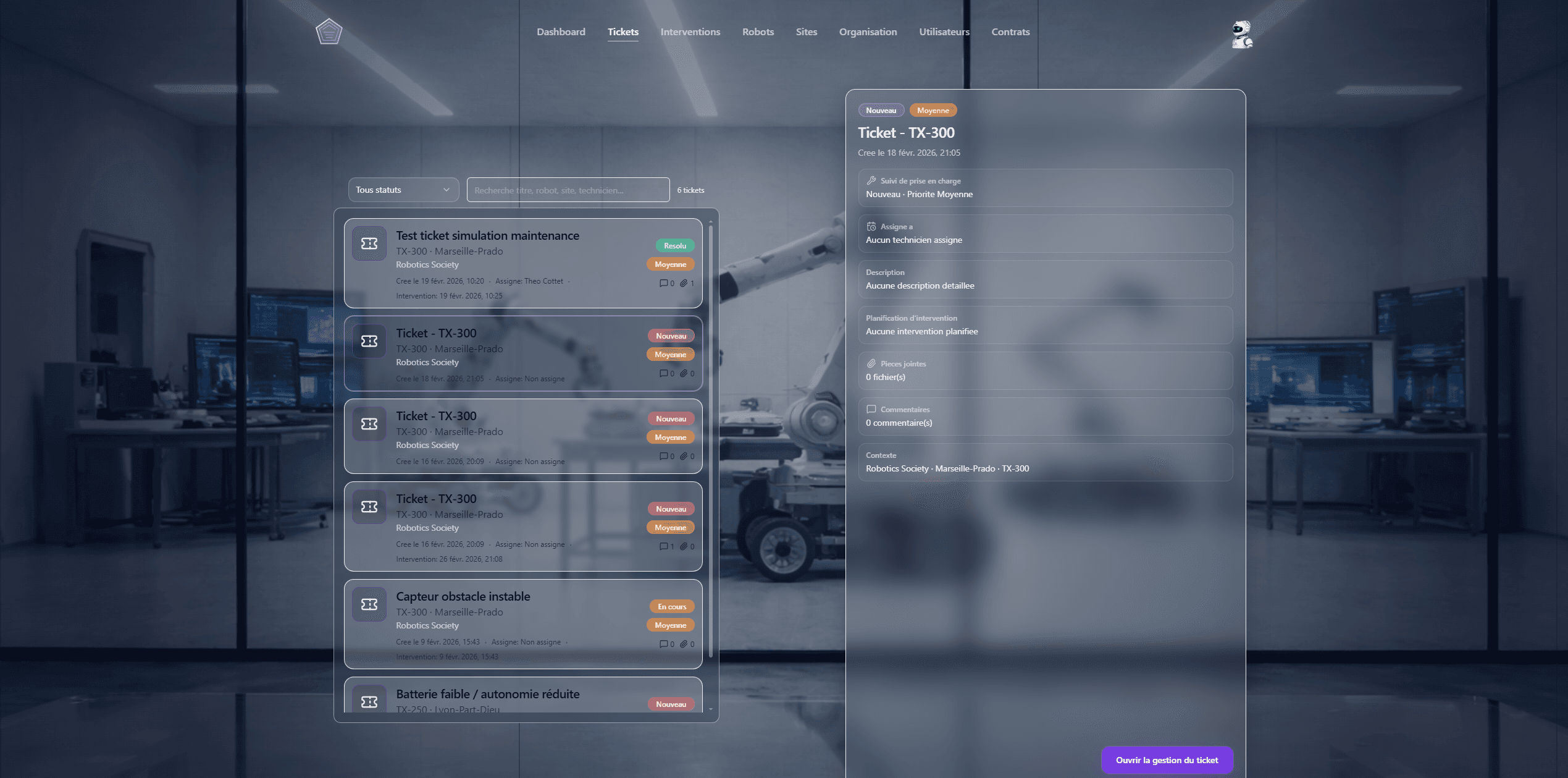Screen dimensions: 1568x778
Task: Click the paperclip attachment icon showing 1 file
Action: [684, 283]
